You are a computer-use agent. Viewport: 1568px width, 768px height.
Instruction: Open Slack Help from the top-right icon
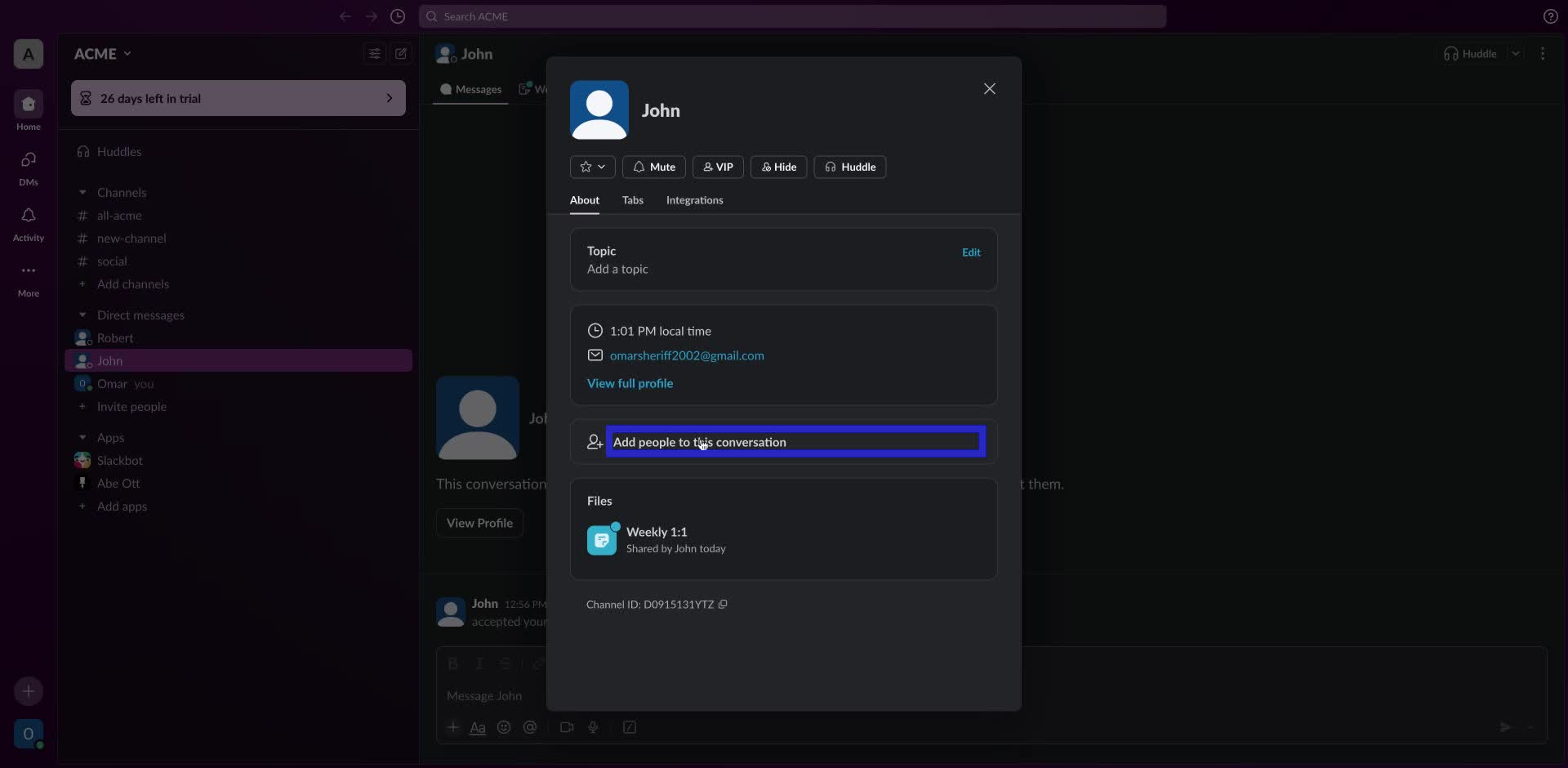[x=1551, y=16]
